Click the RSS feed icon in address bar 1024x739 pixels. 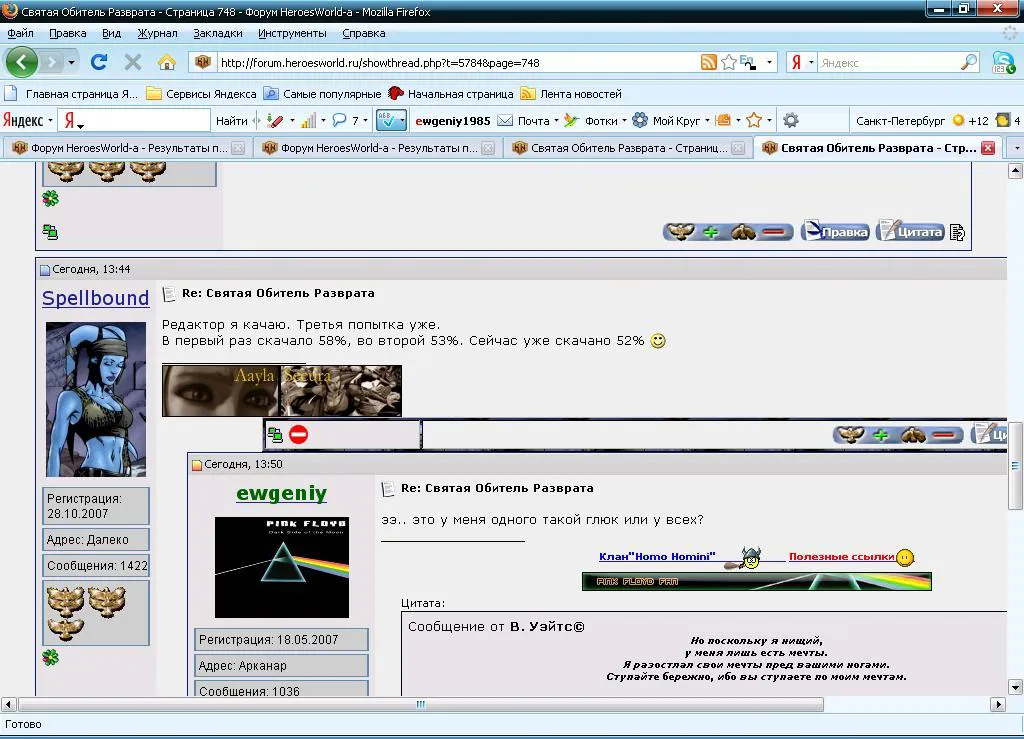(709, 63)
